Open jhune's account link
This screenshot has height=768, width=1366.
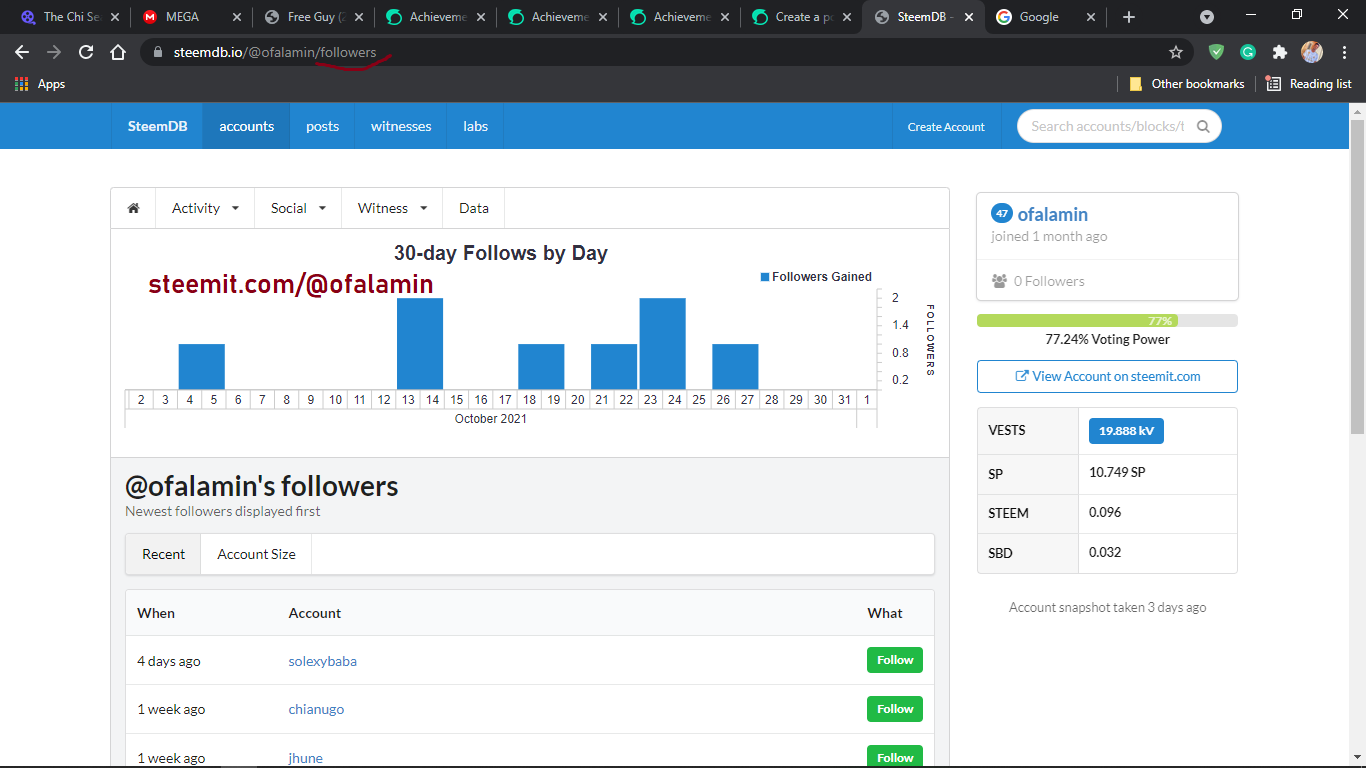[x=306, y=758]
